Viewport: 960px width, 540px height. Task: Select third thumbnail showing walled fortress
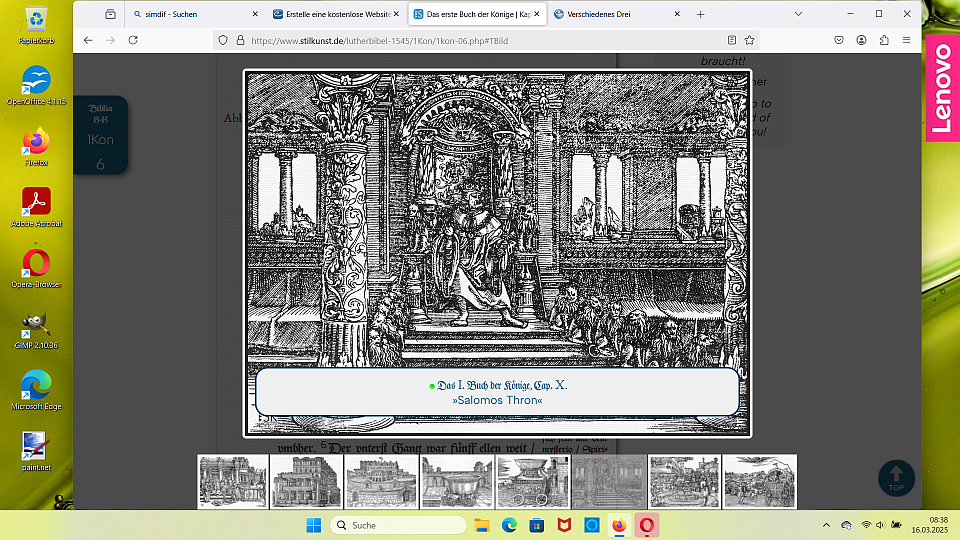point(381,482)
